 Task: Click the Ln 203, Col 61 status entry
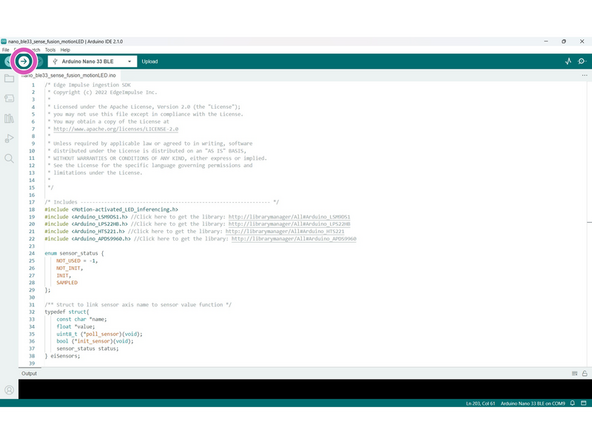pos(480,403)
